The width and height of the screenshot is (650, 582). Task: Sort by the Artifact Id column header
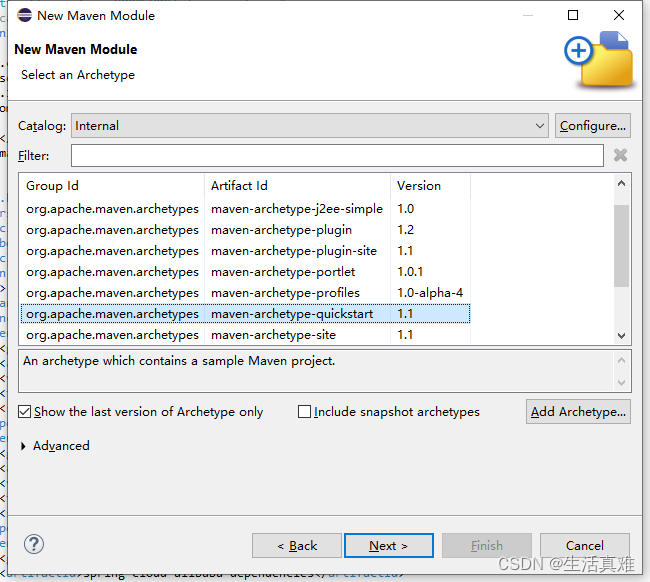click(297, 186)
